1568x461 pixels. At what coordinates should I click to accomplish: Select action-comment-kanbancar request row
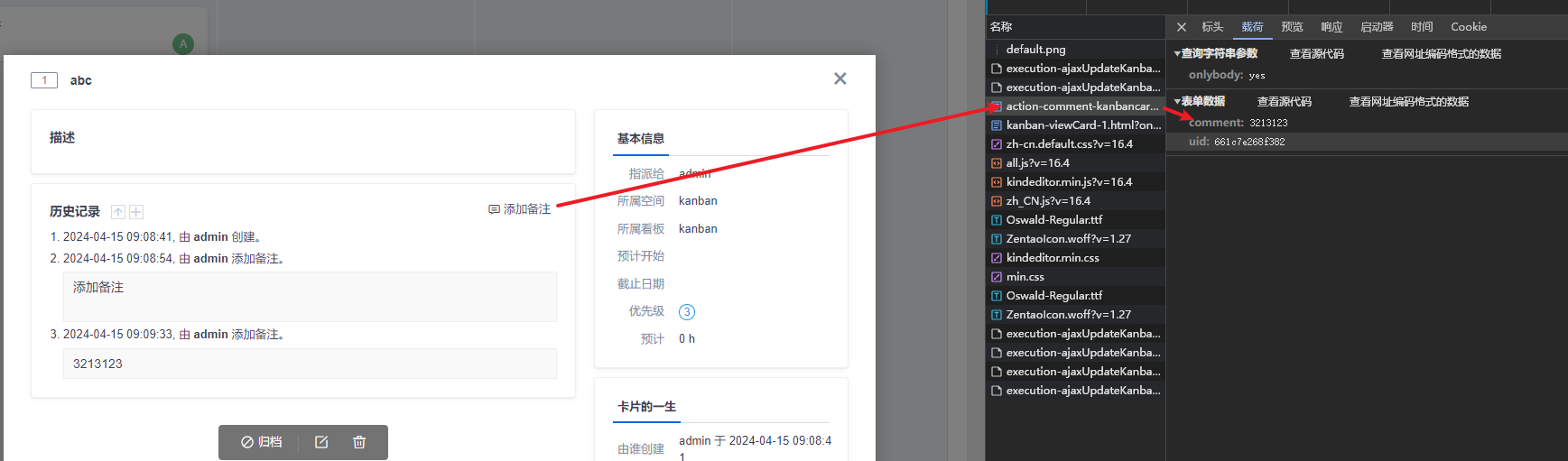click(x=1075, y=106)
